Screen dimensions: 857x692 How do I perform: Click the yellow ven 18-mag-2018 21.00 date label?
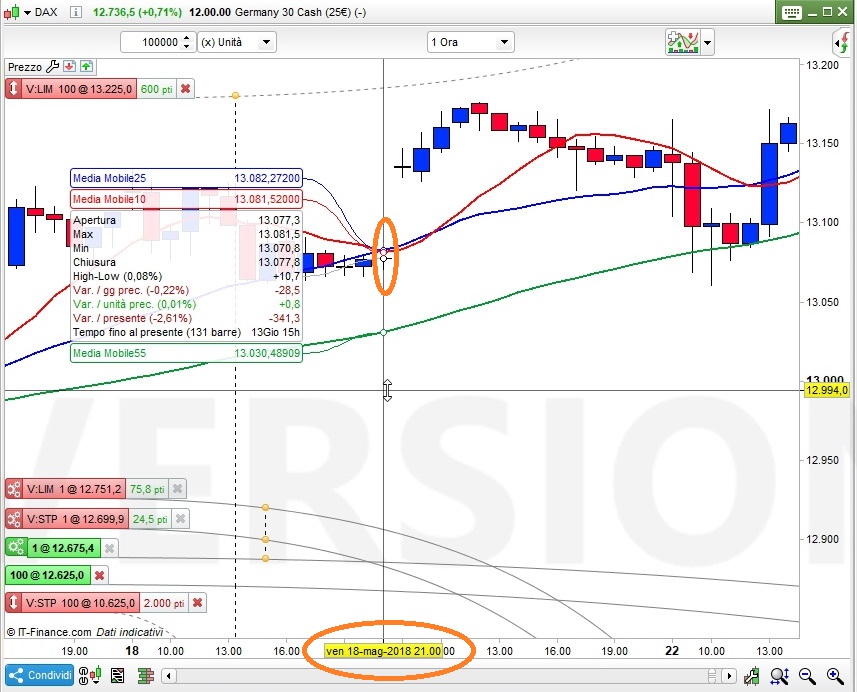tap(383, 651)
